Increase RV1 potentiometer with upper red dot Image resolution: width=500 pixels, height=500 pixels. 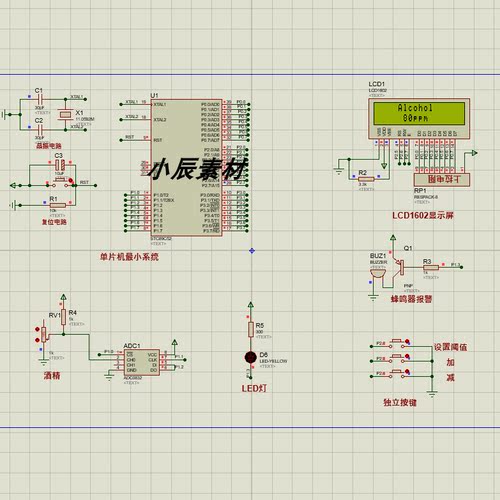tap(37, 329)
